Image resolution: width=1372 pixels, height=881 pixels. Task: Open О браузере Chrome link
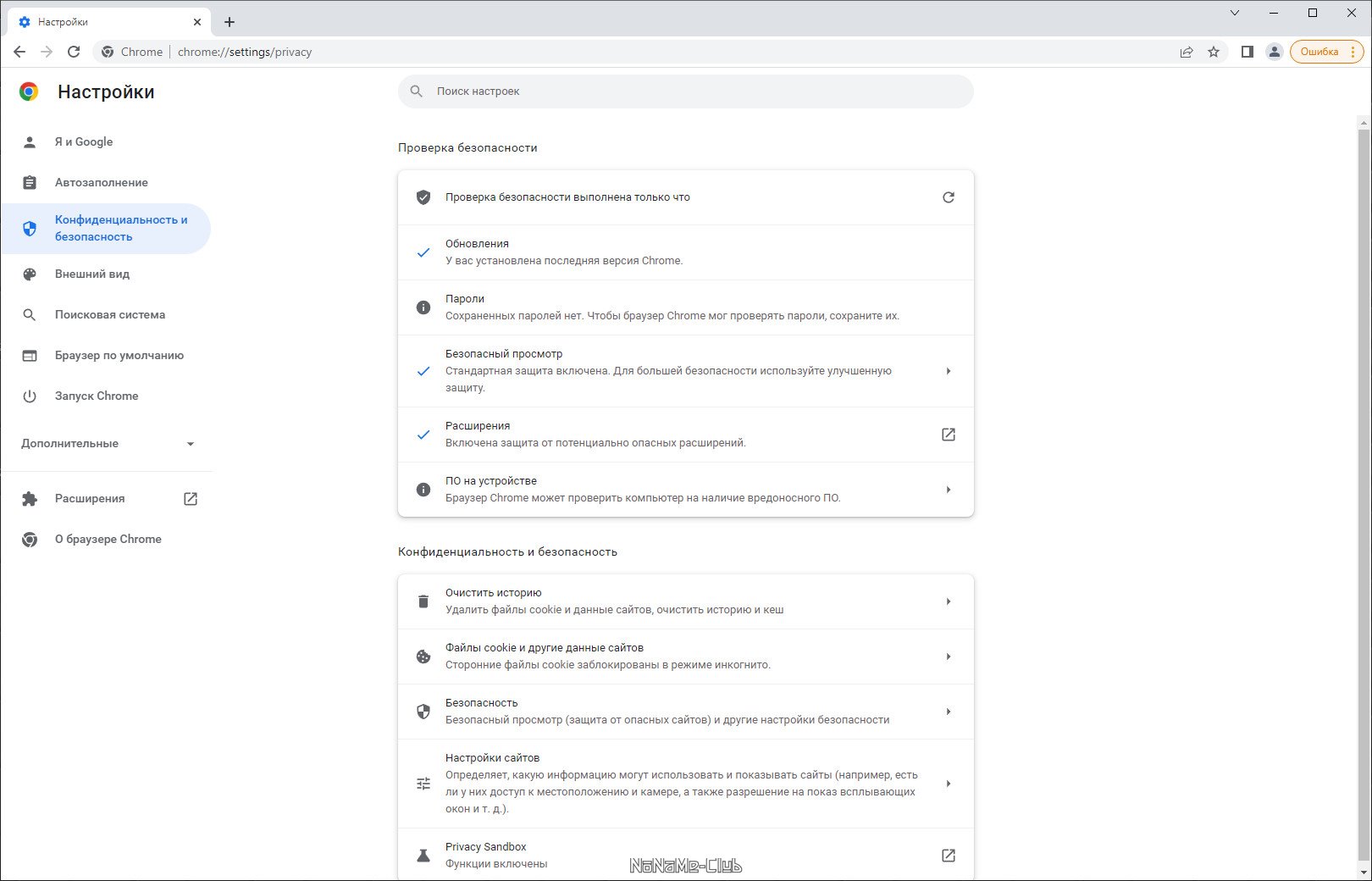click(x=108, y=540)
